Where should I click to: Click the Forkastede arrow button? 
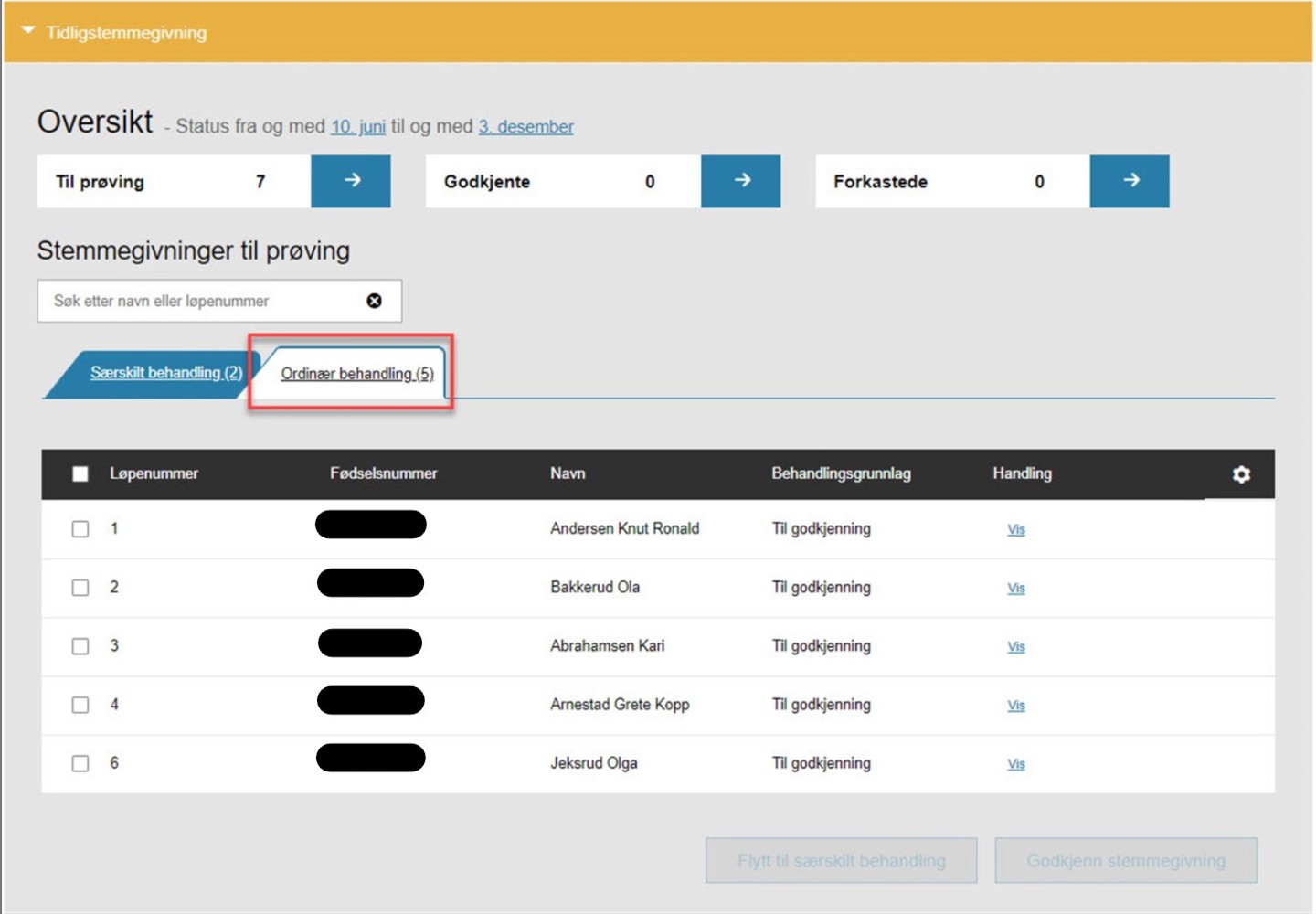(1130, 181)
